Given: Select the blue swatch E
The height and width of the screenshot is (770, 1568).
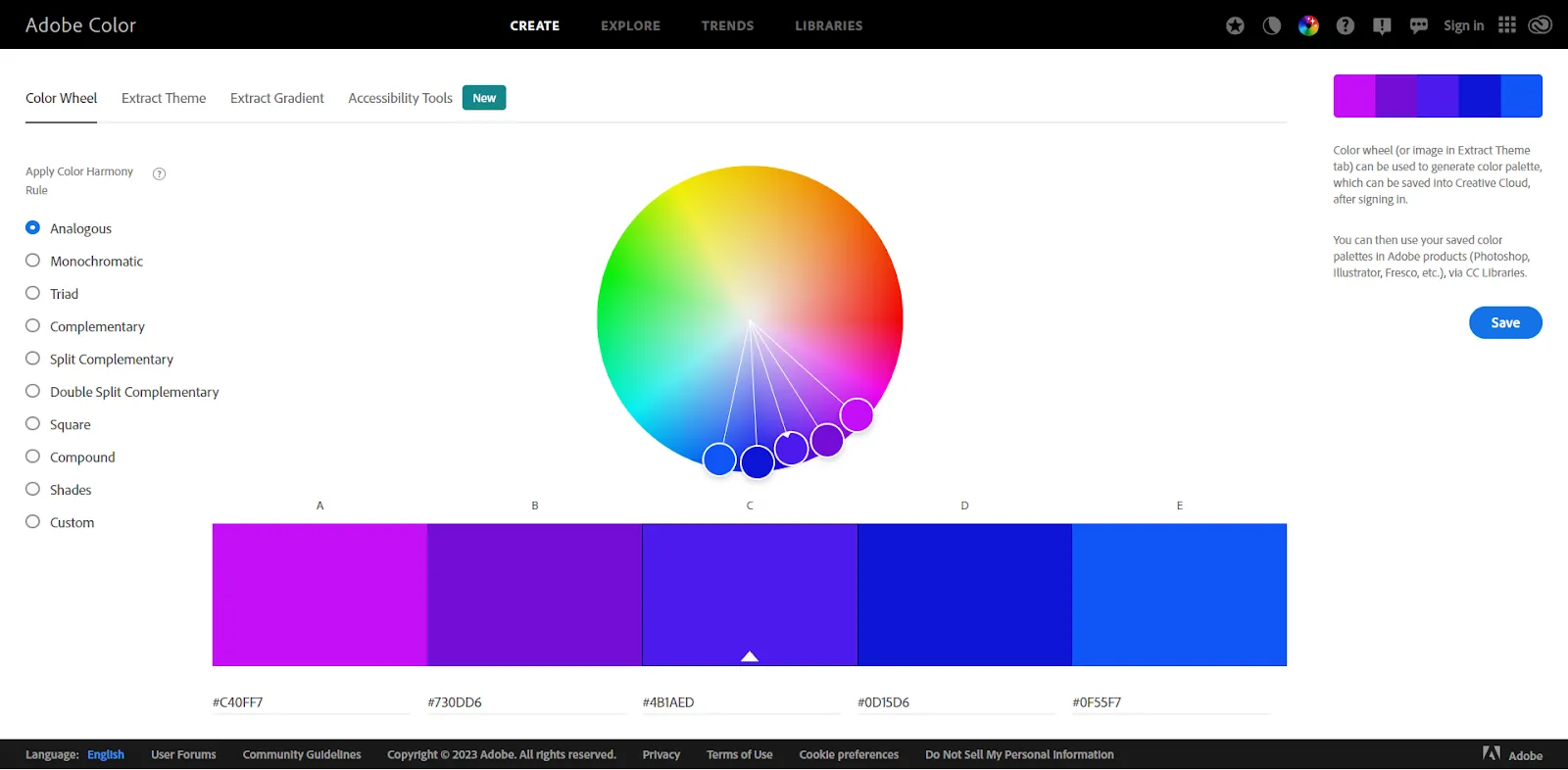Looking at the screenshot, I should [1179, 595].
